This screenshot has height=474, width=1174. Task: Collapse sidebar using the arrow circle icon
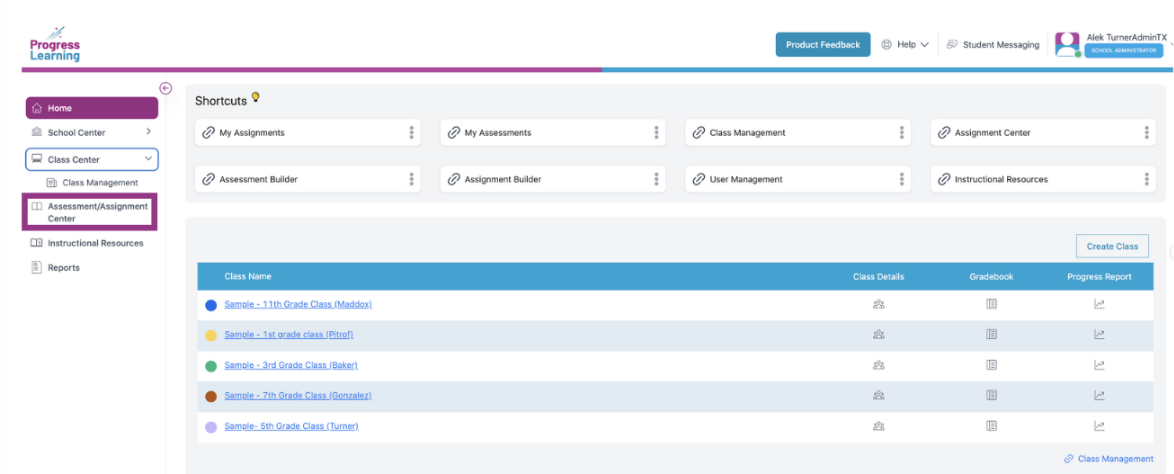tap(166, 88)
